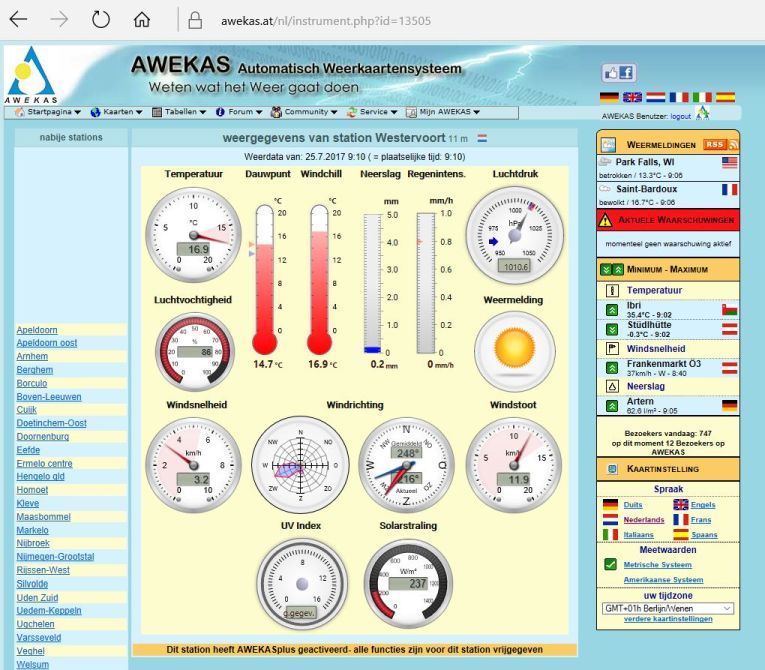Viewport: 765px width, 670px height.
Task: Click the Windrichting radar chart
Action: tap(301, 465)
